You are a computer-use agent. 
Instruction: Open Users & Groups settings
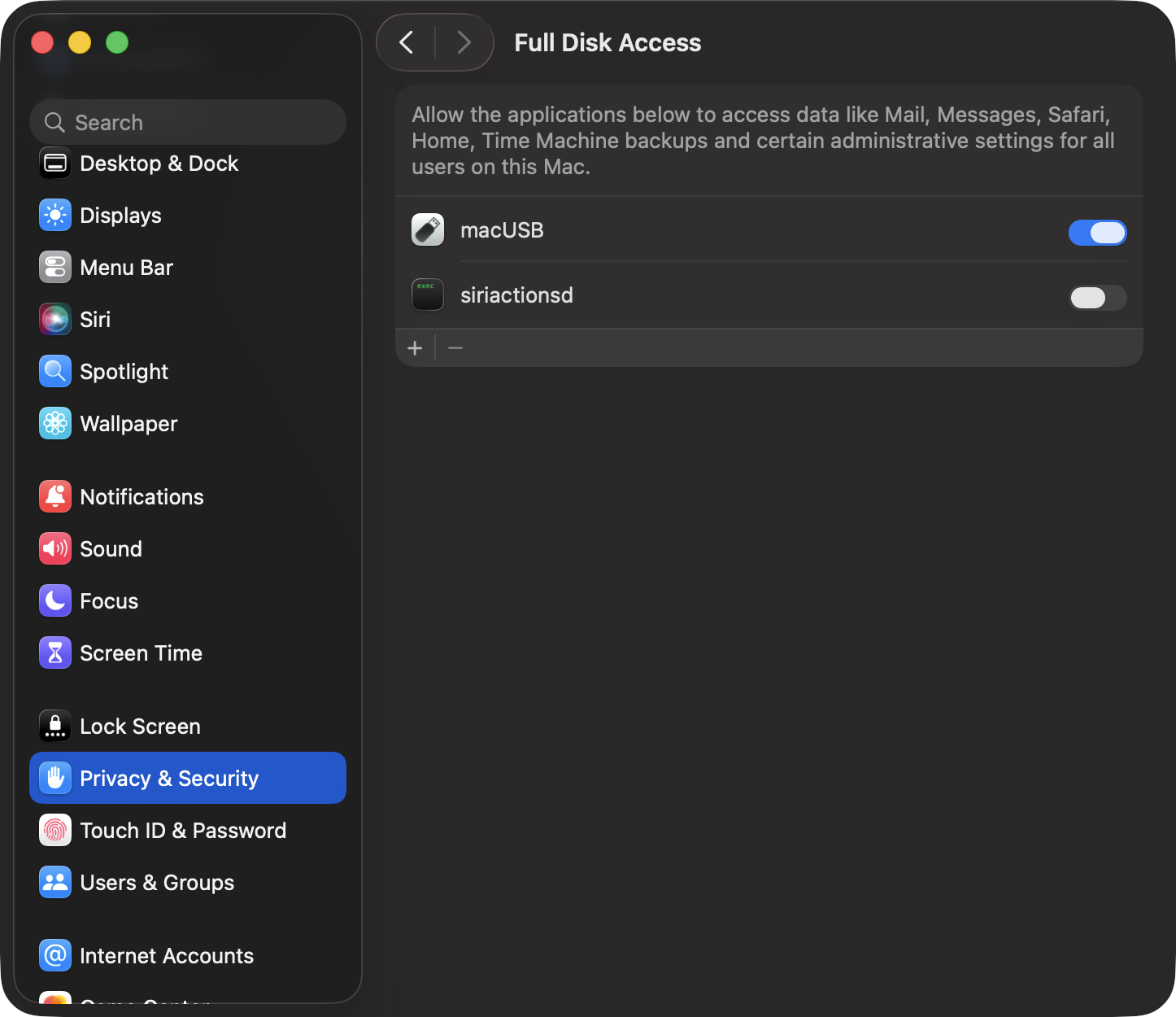188,883
